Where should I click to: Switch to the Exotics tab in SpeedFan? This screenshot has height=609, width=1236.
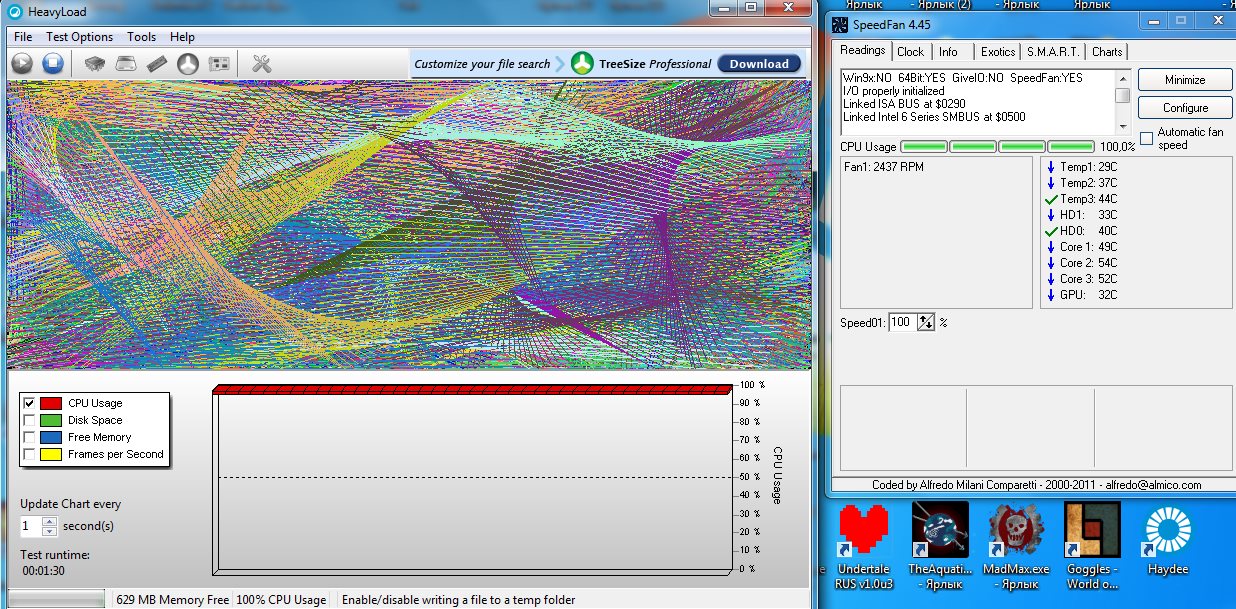(x=997, y=52)
